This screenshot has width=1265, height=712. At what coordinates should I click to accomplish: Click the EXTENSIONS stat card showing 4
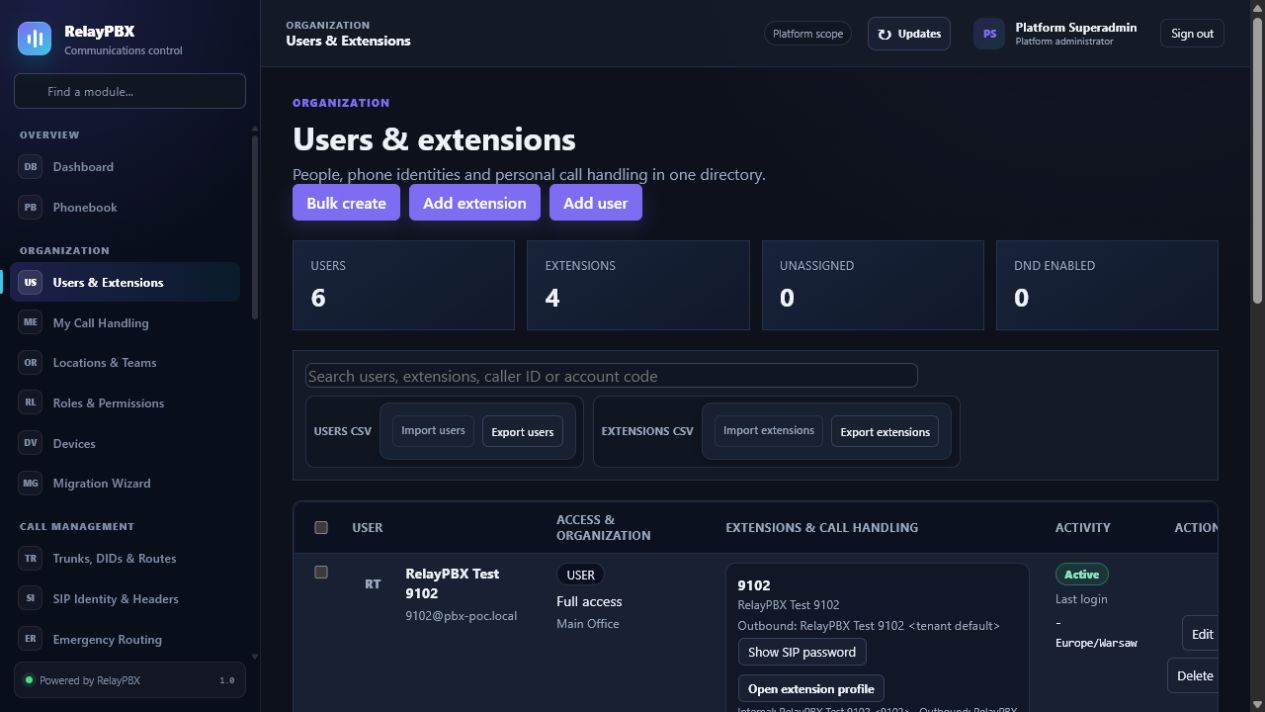(x=638, y=285)
